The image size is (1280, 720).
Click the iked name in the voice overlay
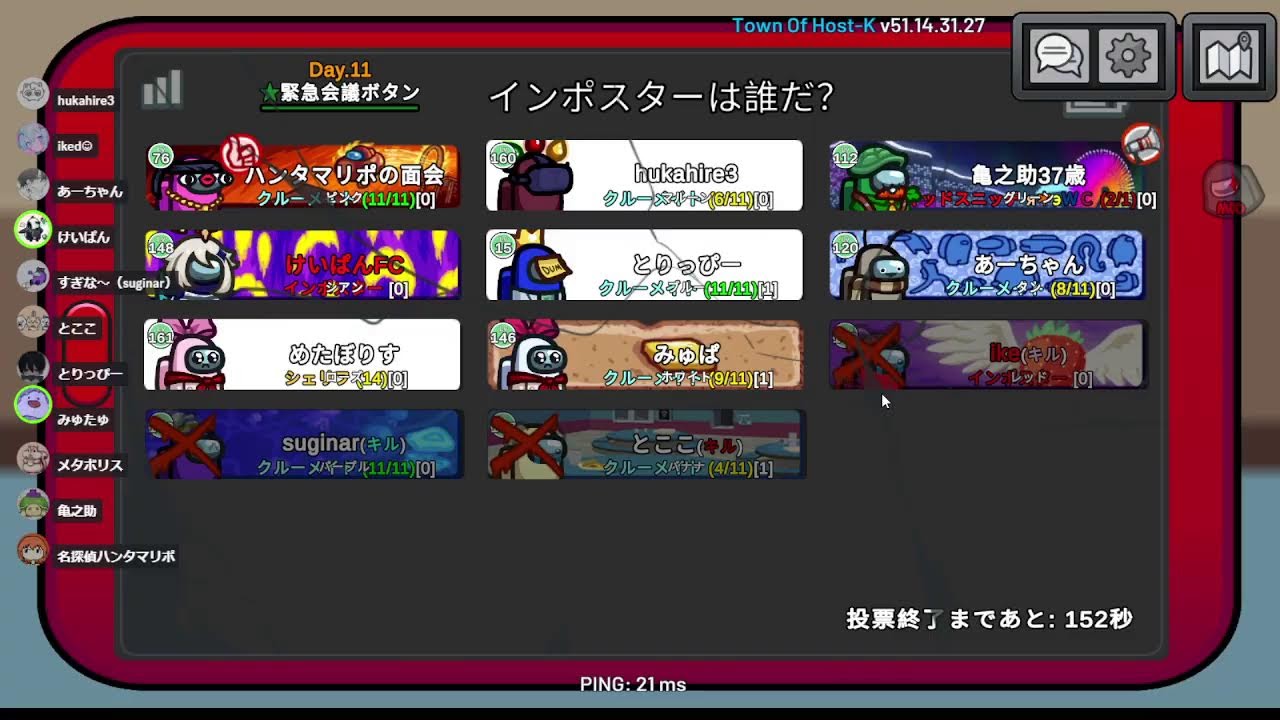tap(75, 146)
